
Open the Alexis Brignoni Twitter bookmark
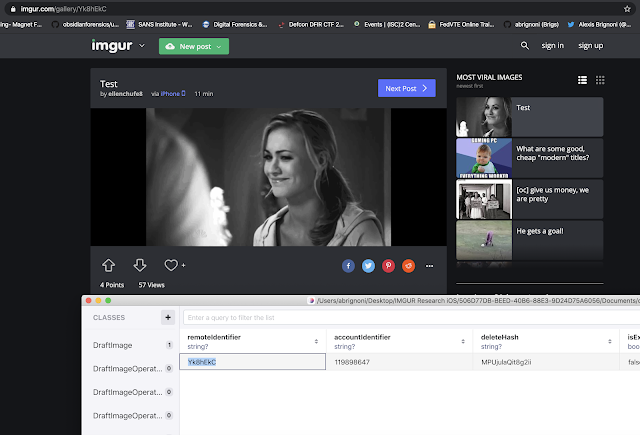pyautogui.click(x=599, y=24)
